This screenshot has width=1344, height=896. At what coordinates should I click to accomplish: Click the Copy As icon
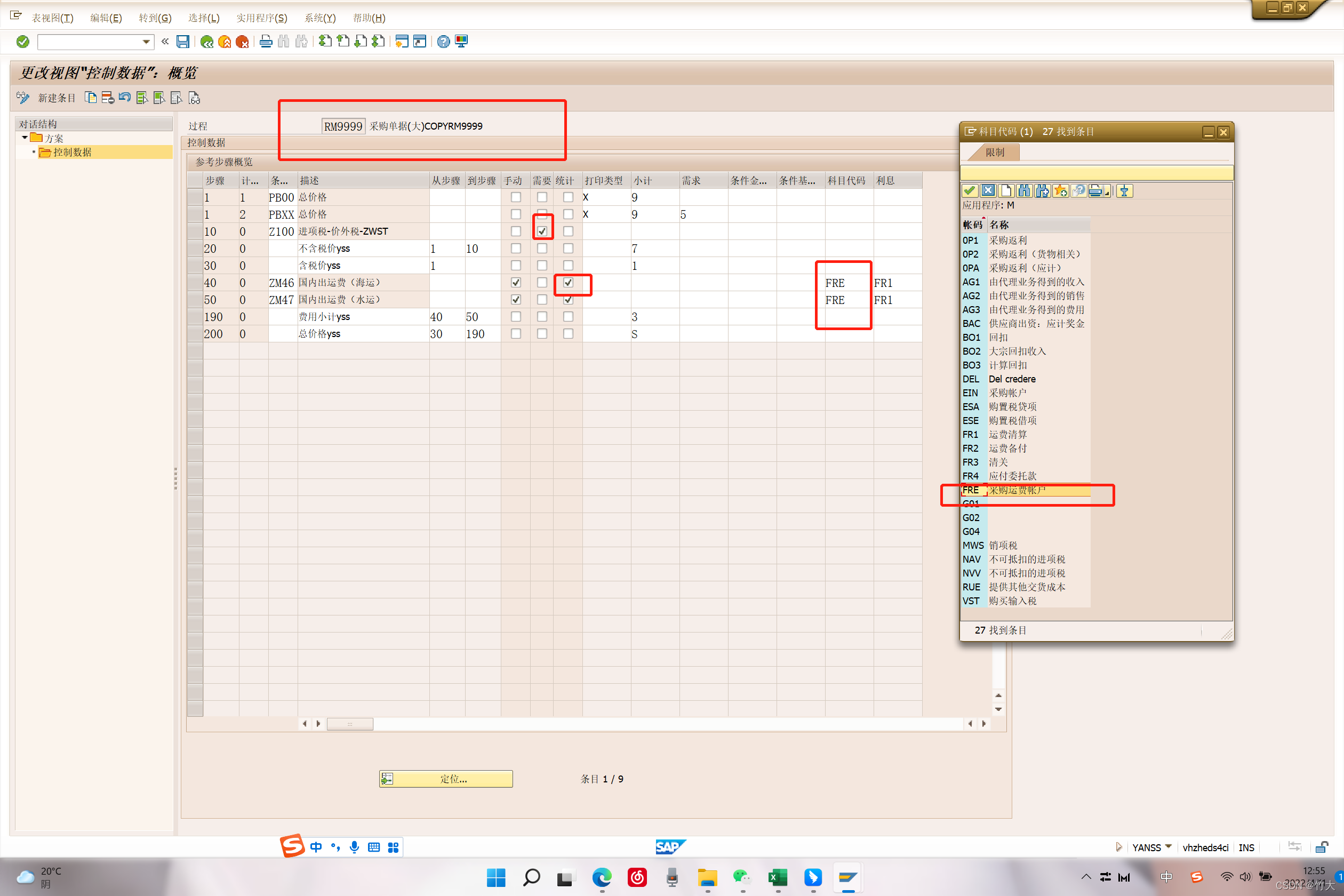[x=90, y=98]
